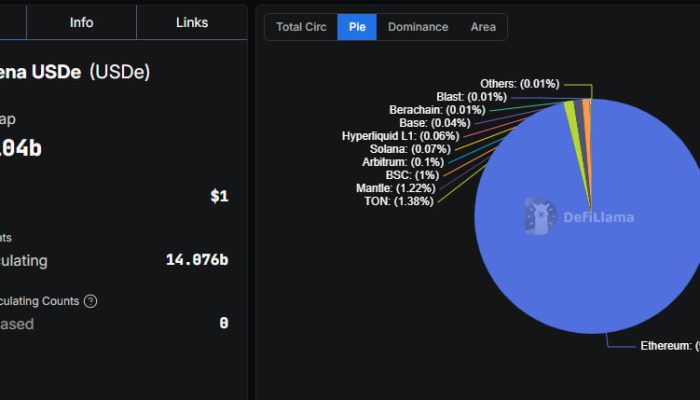Switch to the Info tab
This screenshot has width=700, height=400.
click(82, 22)
